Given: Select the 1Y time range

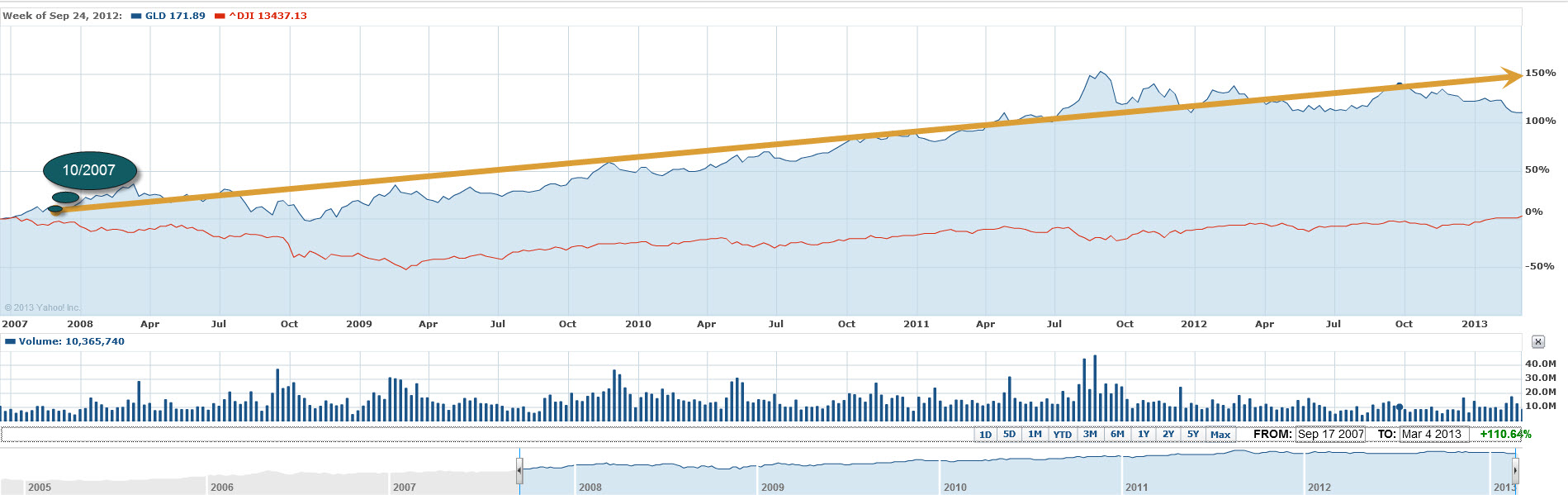Looking at the screenshot, I should click(x=1144, y=434).
